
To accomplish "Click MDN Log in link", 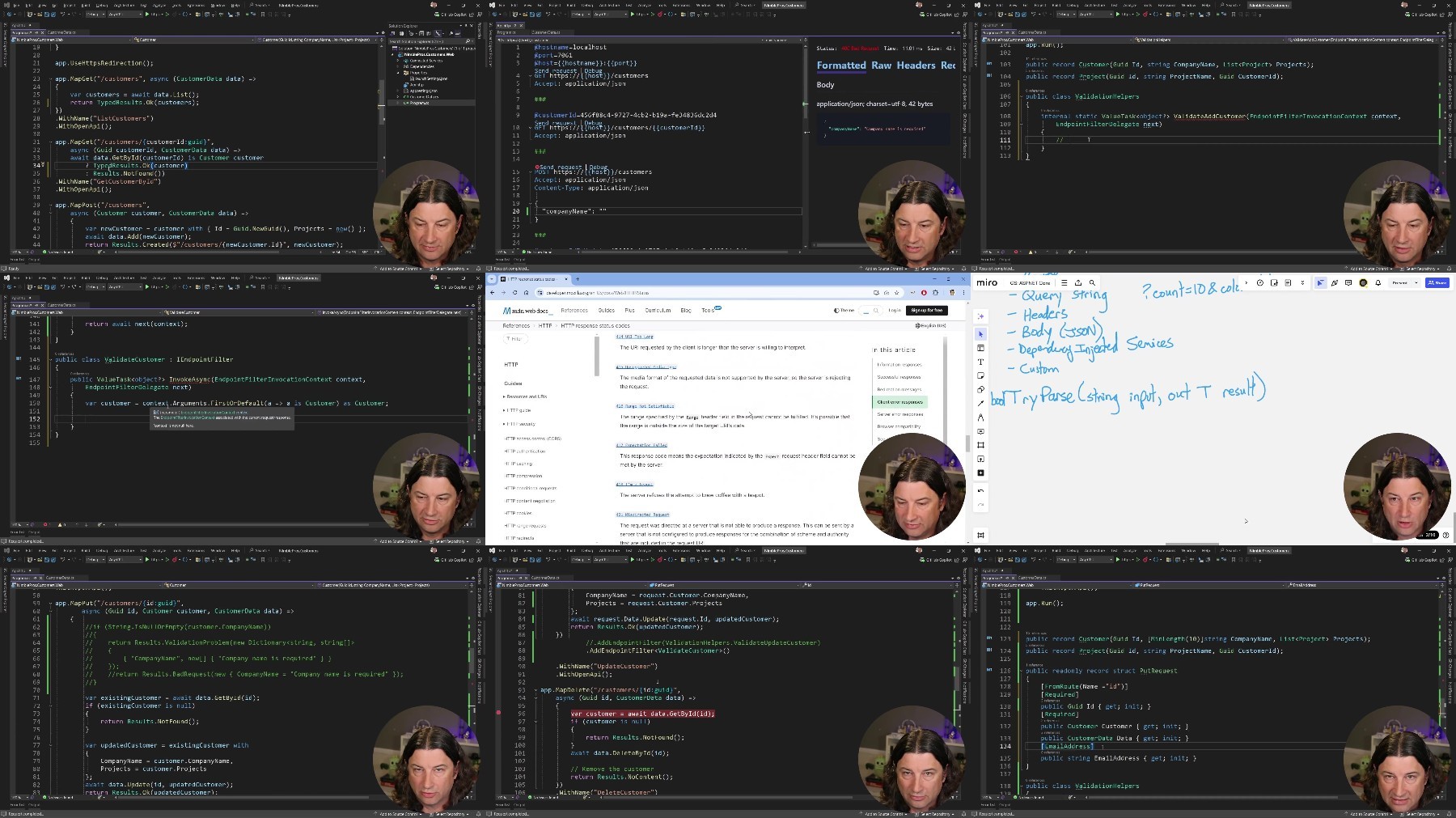I will click(895, 311).
